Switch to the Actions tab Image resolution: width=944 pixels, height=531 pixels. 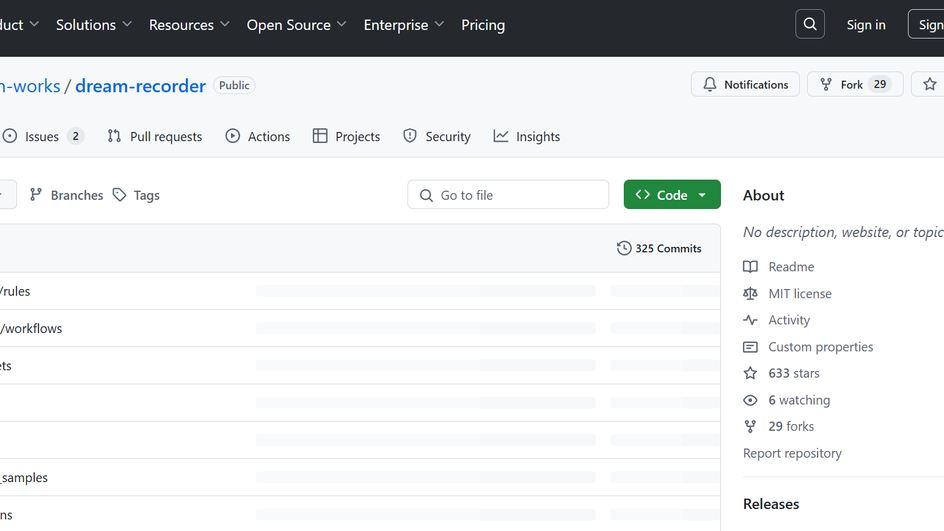[x=258, y=137]
